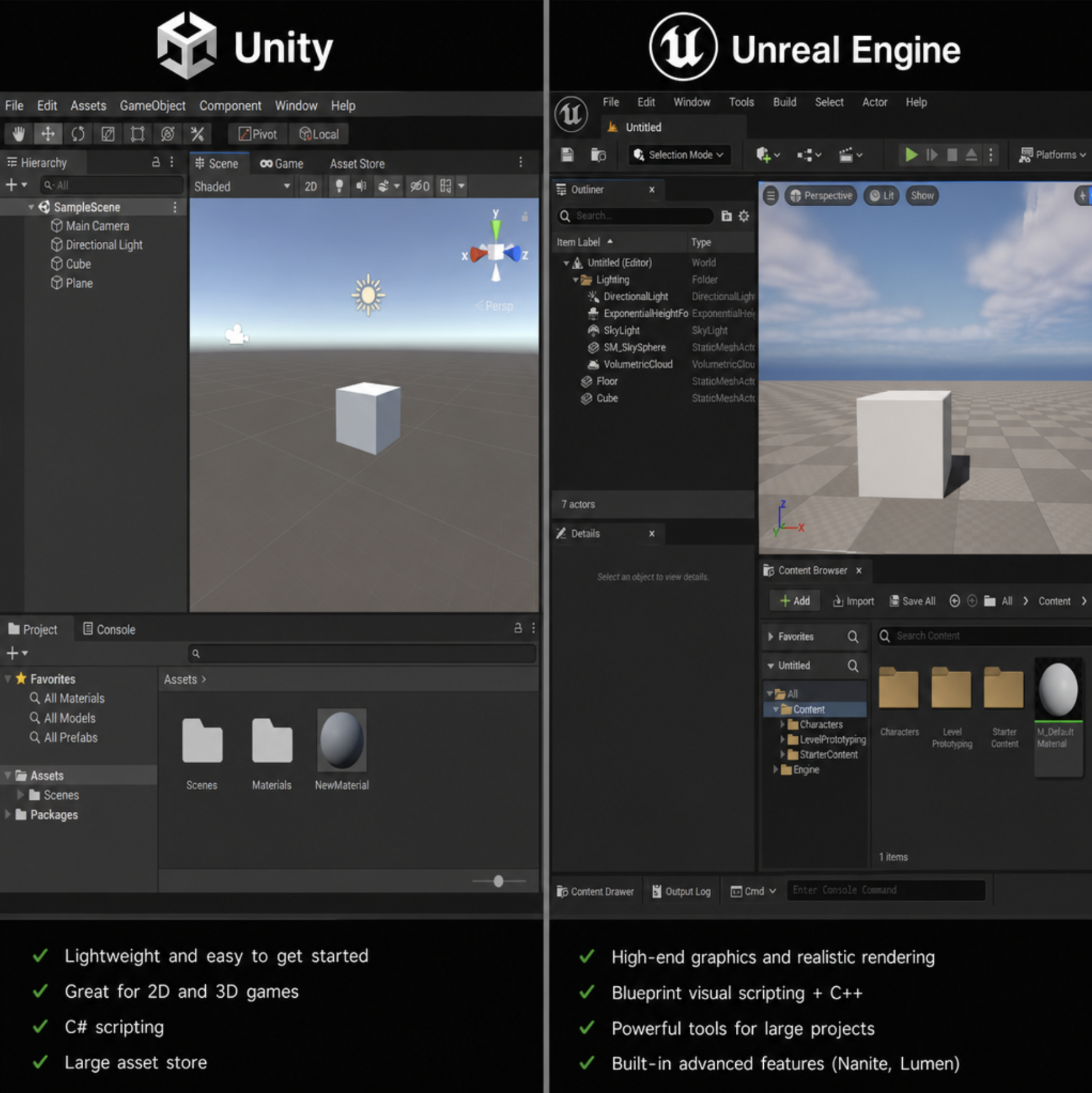Click Add button in Unreal Content Browser
This screenshot has width=1092, height=1093.
pos(795,601)
